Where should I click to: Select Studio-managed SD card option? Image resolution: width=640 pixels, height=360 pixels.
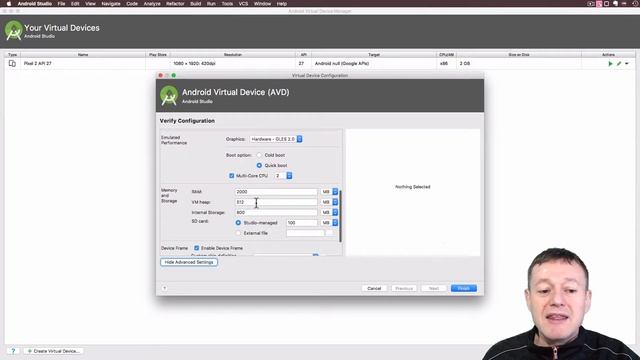(238, 223)
